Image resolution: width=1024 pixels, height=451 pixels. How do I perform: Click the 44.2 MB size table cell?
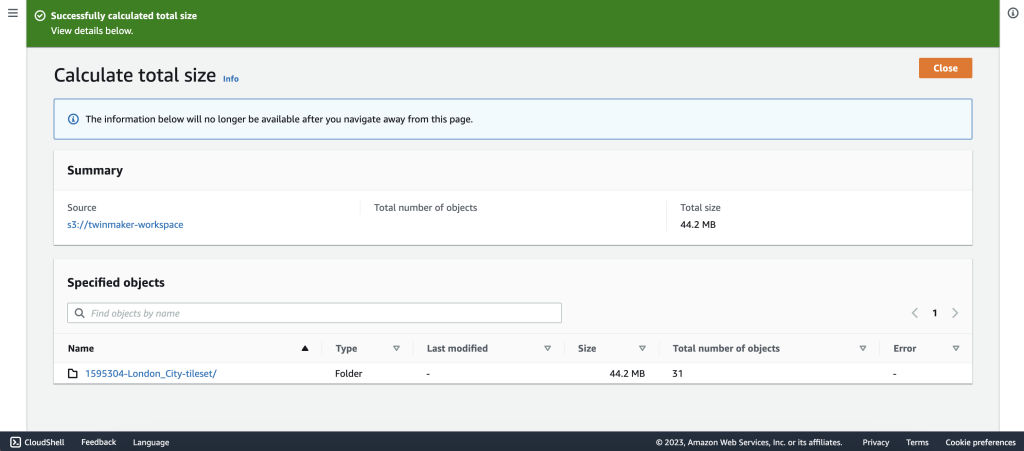(627, 374)
